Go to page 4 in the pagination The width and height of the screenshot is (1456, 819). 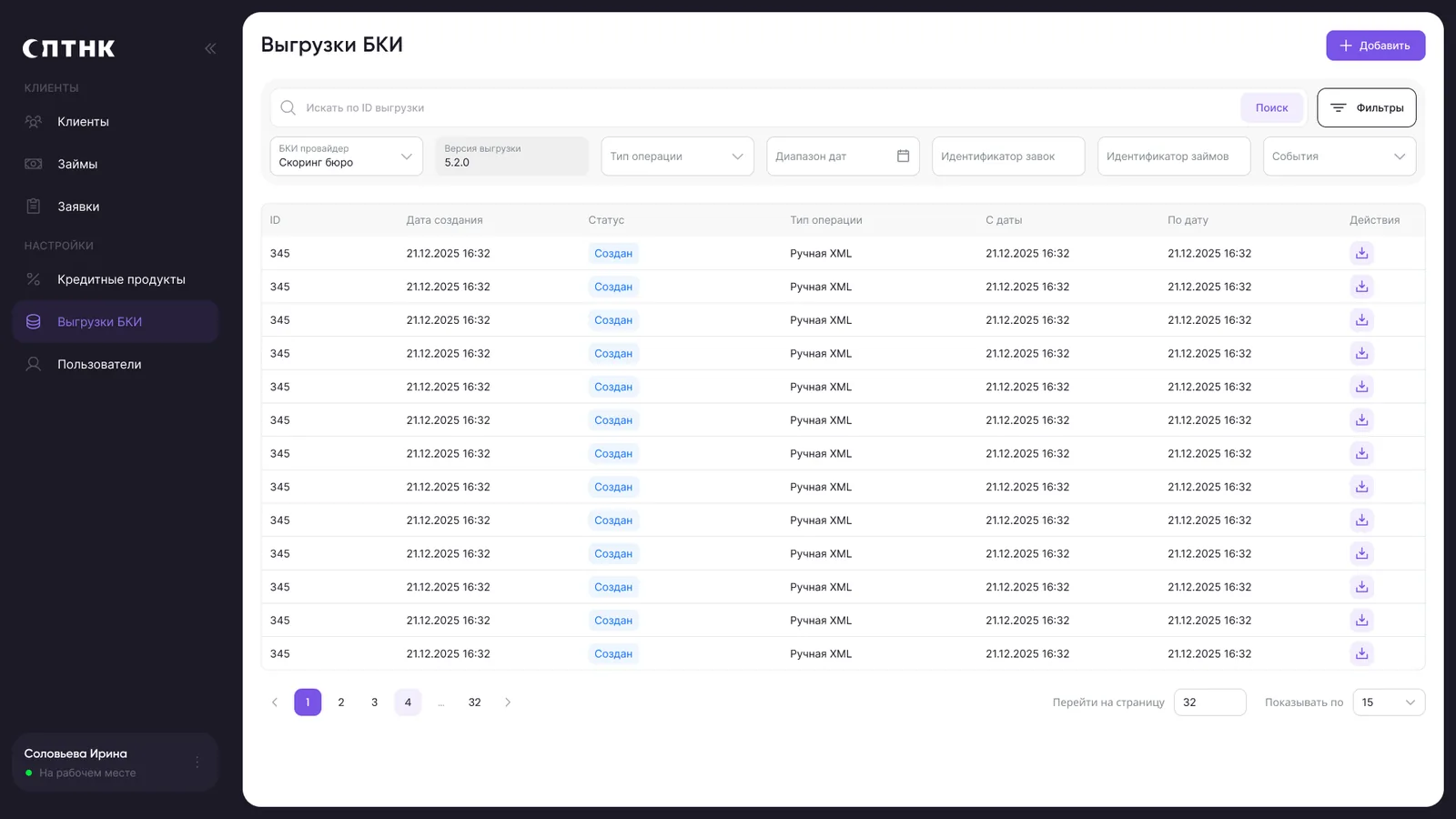pos(408,703)
